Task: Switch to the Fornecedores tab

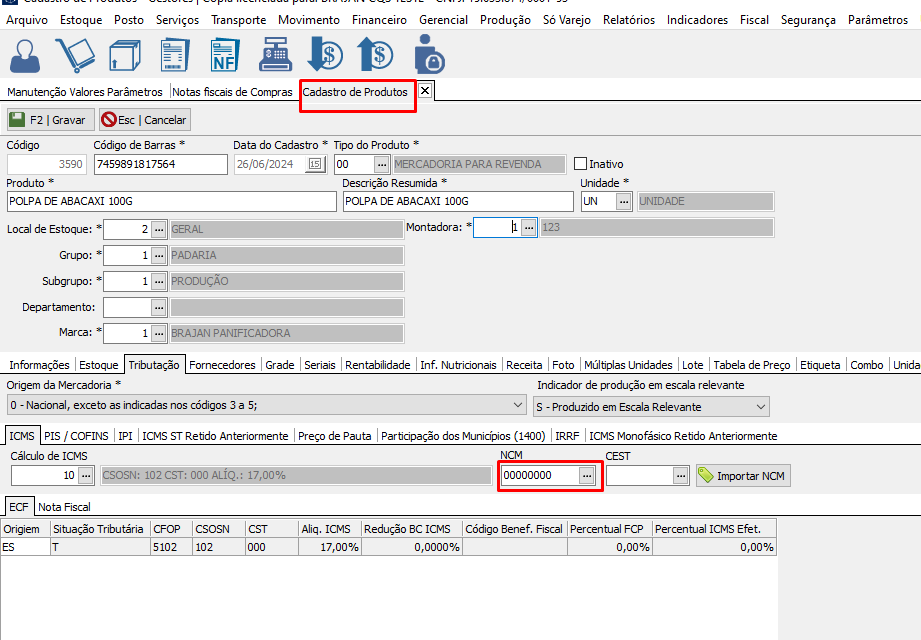Action: click(x=222, y=365)
